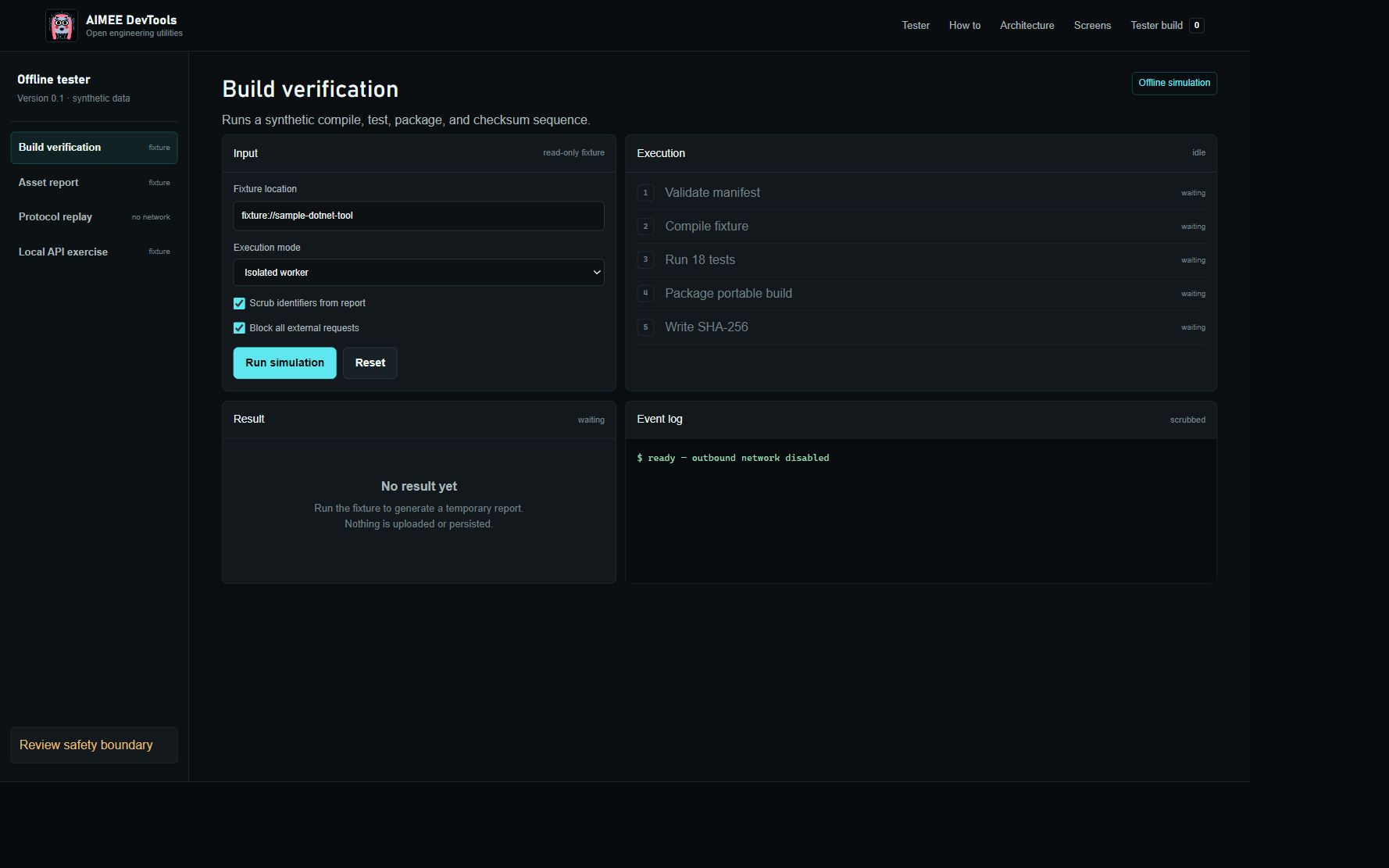This screenshot has height=868, width=1389.
Task: Click the Offline tester sidebar title
Action: [54, 80]
